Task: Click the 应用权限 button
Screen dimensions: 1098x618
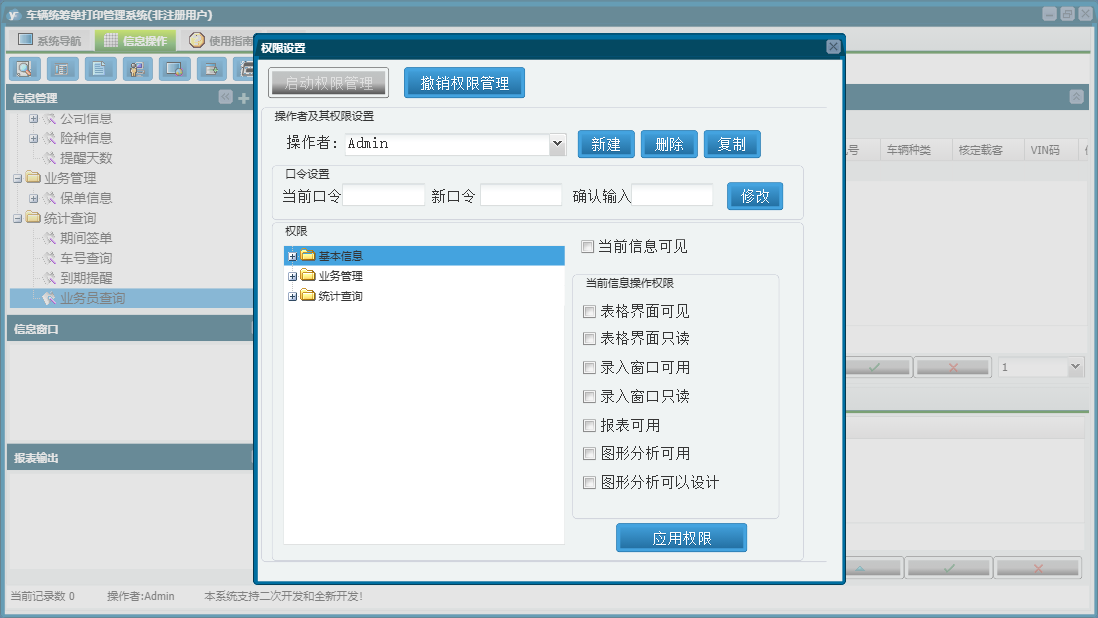Action: coord(681,538)
